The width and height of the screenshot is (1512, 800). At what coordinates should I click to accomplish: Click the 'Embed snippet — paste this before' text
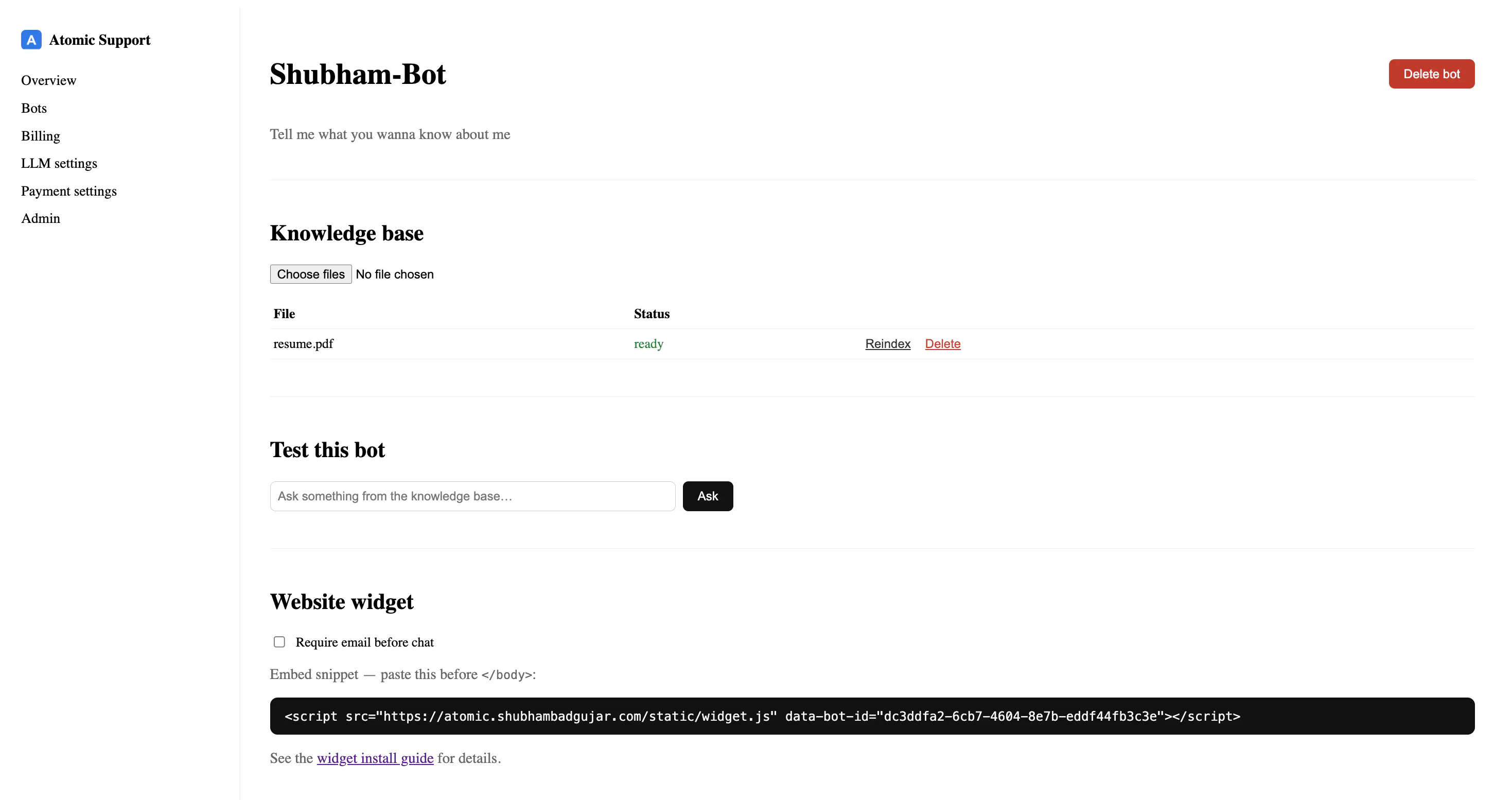tap(374, 674)
